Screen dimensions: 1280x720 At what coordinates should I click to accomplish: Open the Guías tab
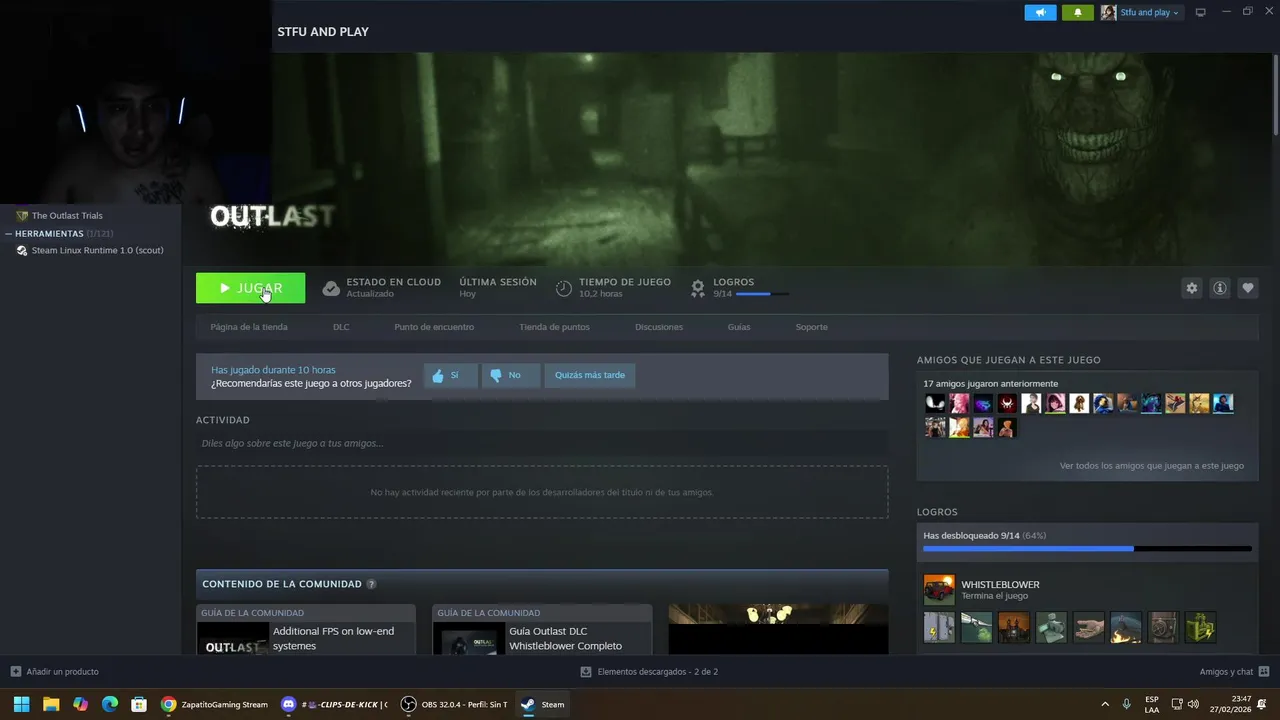click(x=739, y=327)
